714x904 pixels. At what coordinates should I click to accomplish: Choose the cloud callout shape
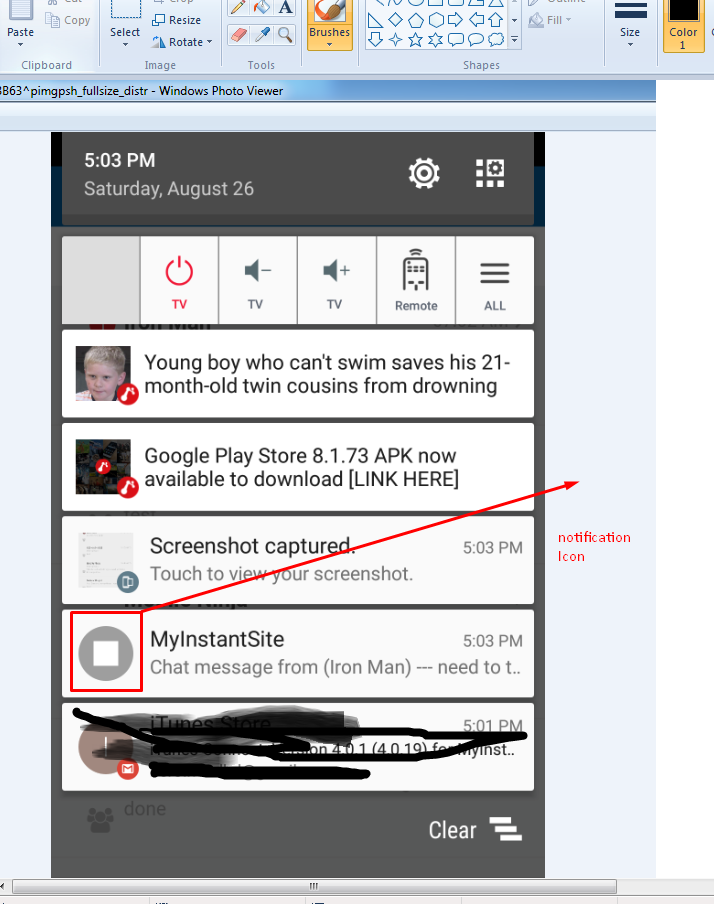click(x=495, y=40)
